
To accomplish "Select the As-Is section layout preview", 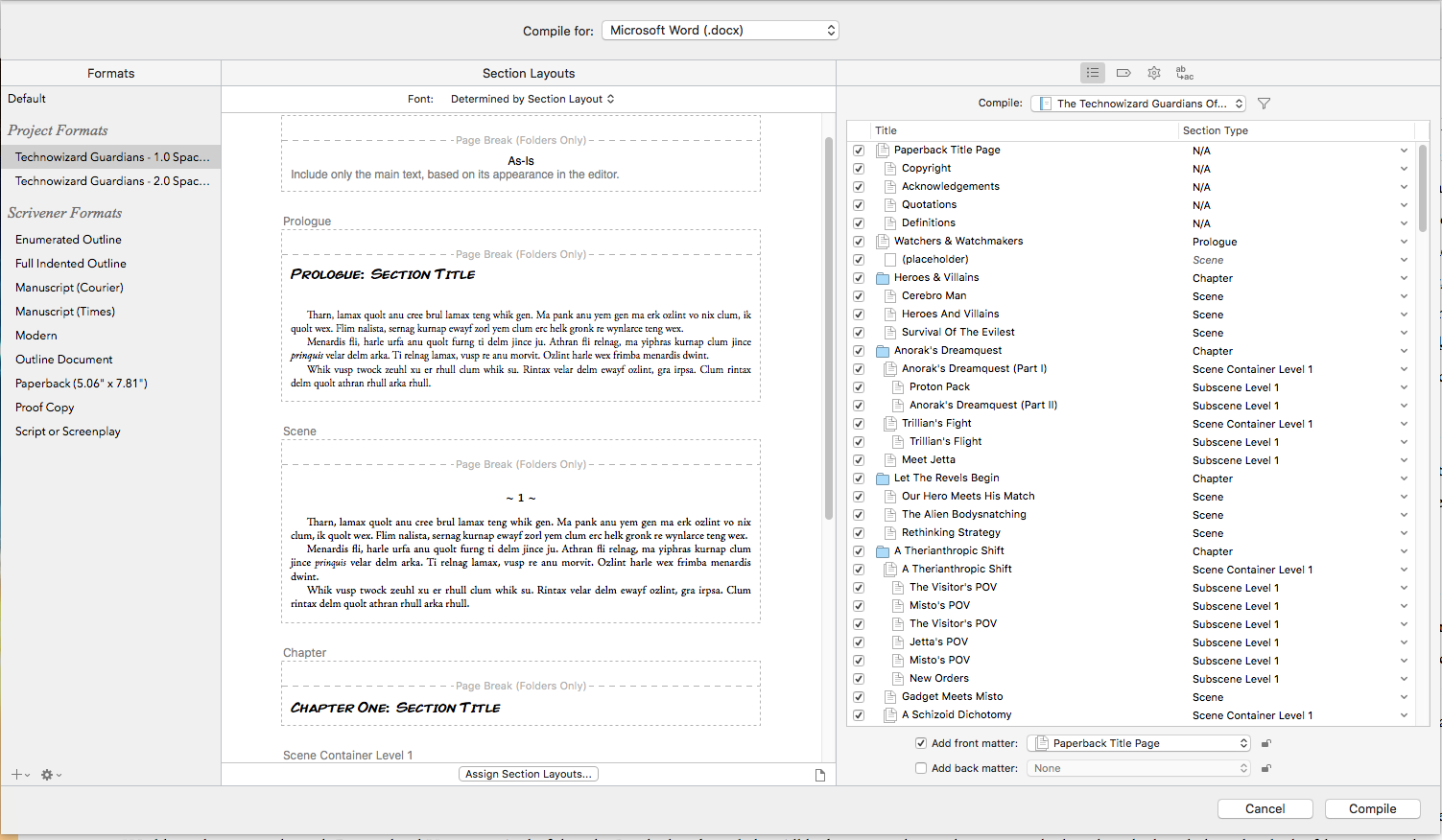I will 521,153.
